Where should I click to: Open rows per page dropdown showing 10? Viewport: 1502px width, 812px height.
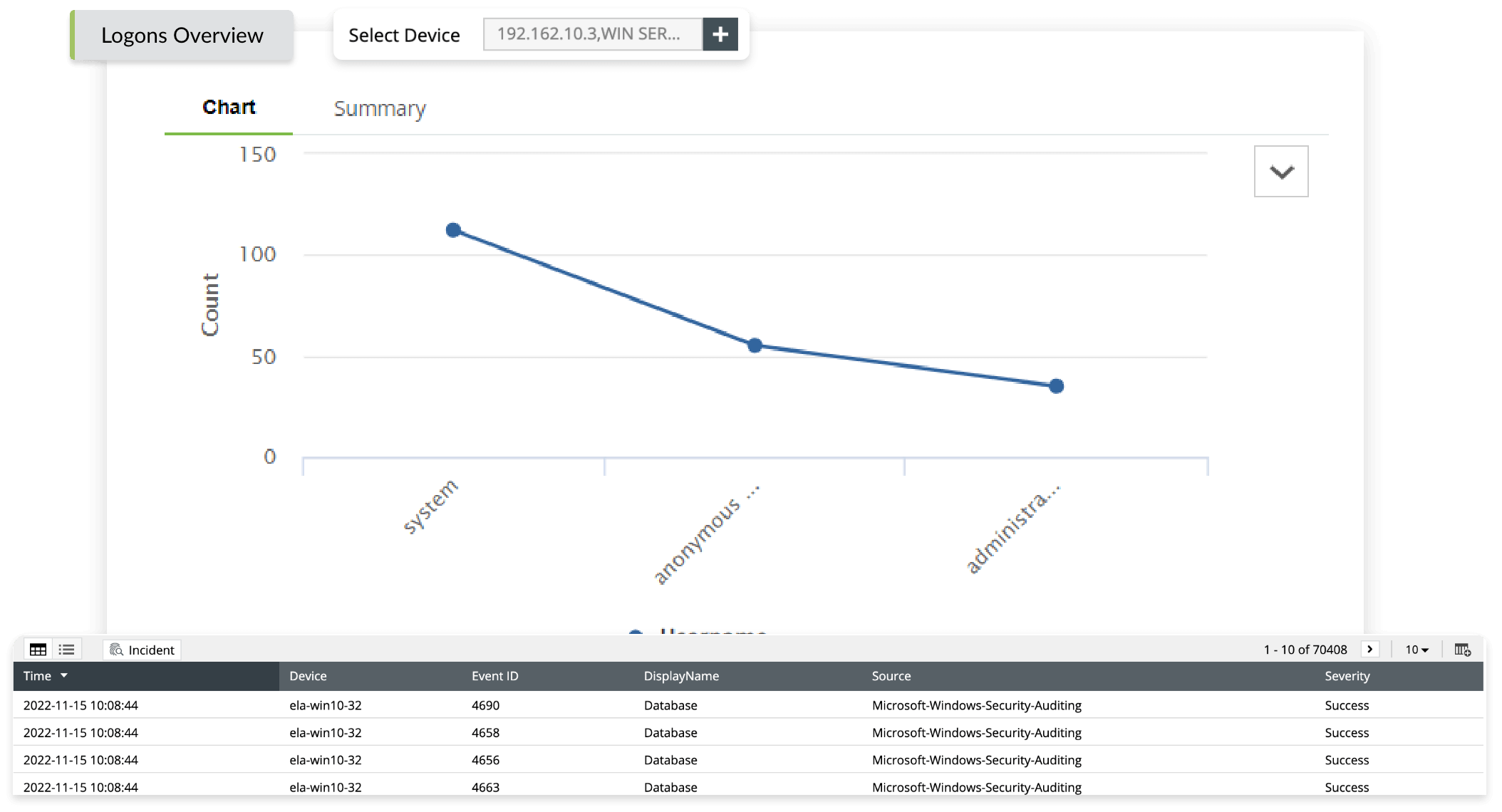pos(1416,650)
